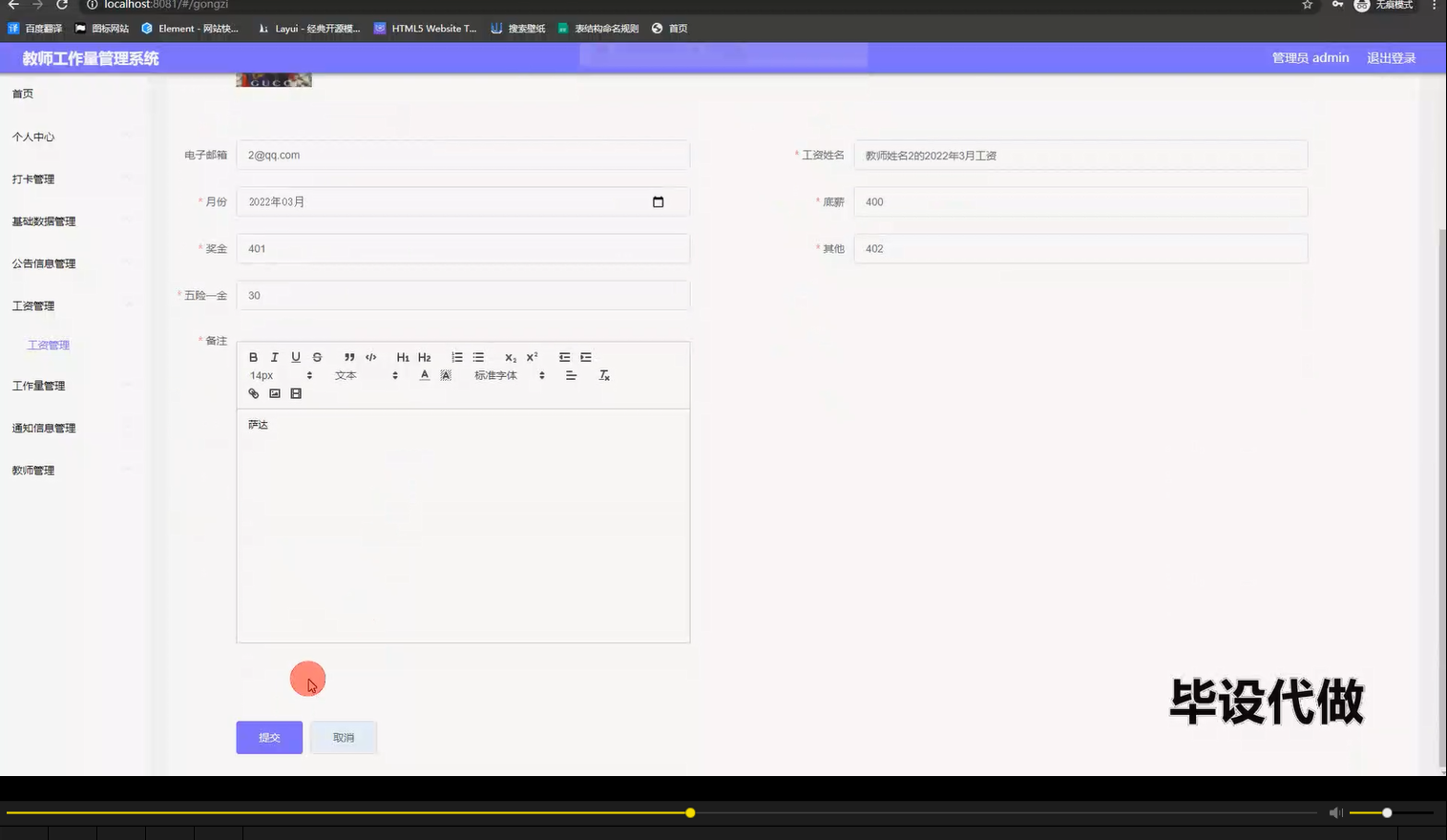
Task: Open 百度翻译 bookmark
Action: coord(35,29)
